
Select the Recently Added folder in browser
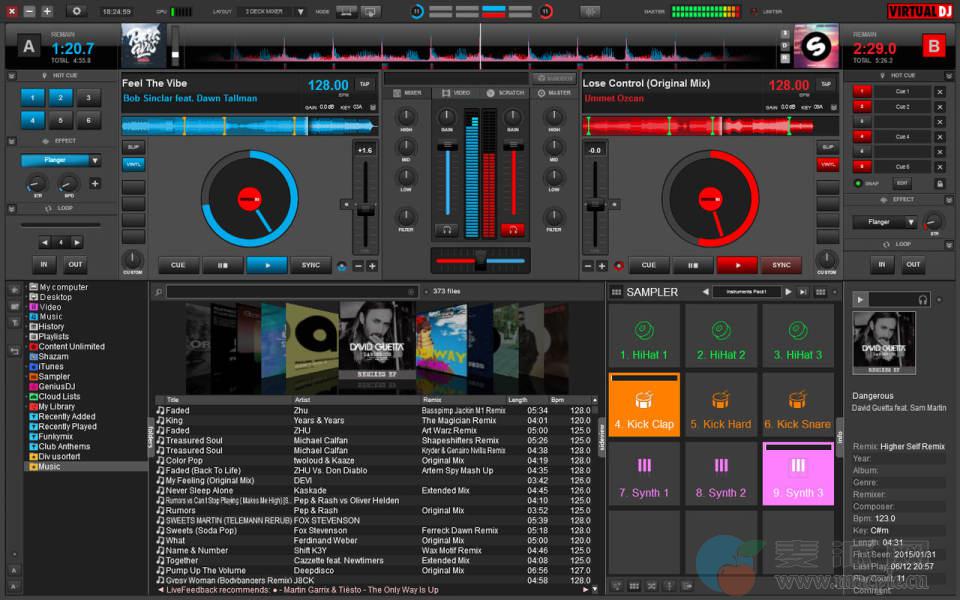pos(67,417)
